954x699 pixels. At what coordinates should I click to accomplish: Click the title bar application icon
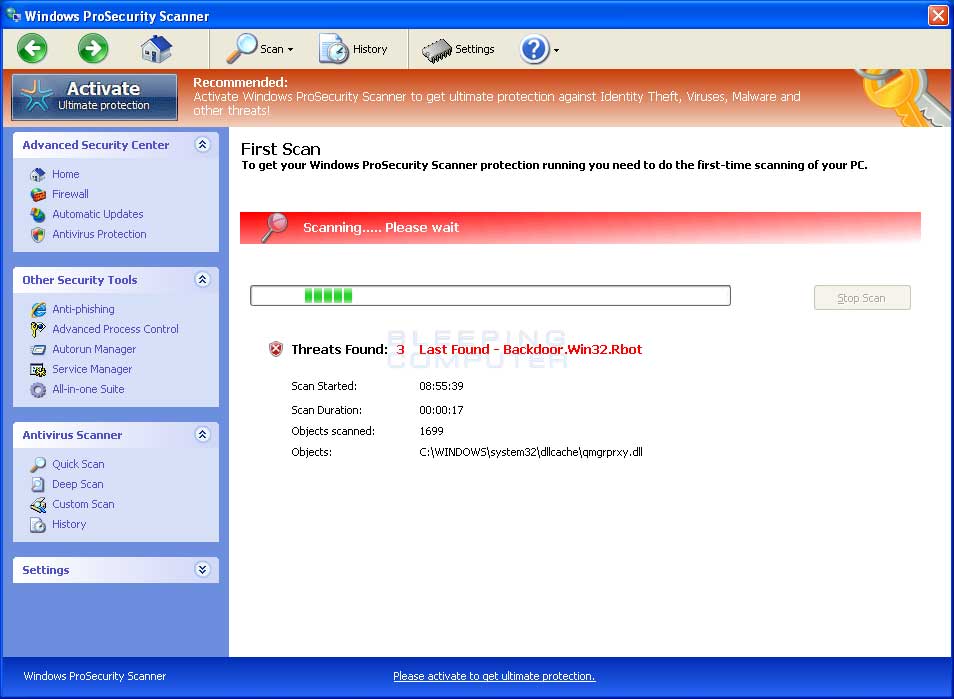click(13, 15)
